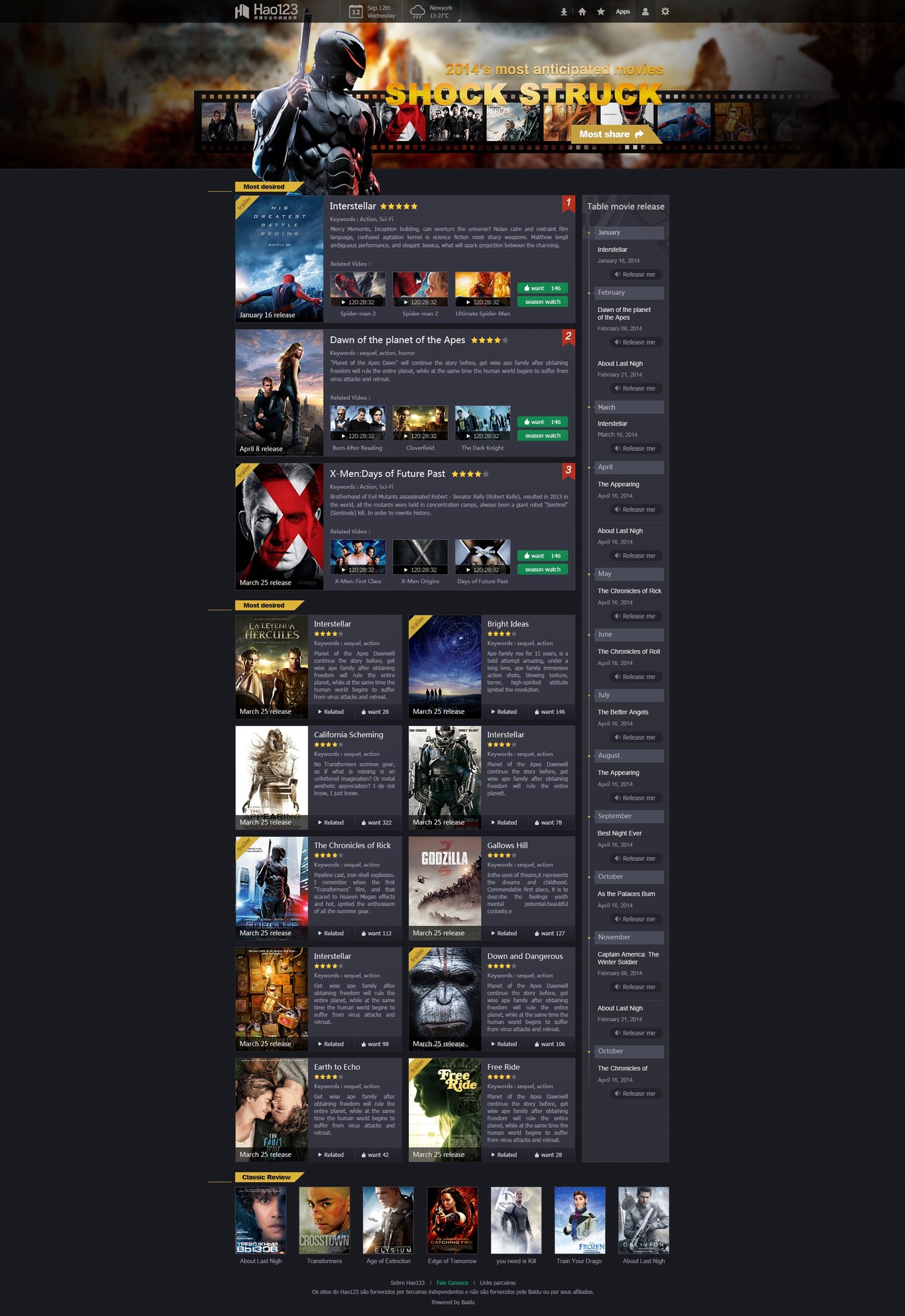This screenshot has width=905, height=1316.
Task: Open the X-Men:Days of Future Past title
Action: pos(388,474)
